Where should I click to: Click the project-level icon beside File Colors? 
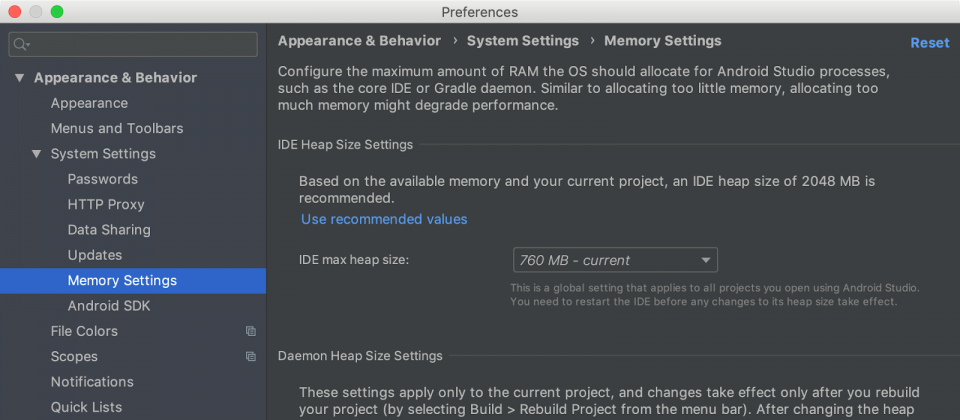(x=250, y=331)
